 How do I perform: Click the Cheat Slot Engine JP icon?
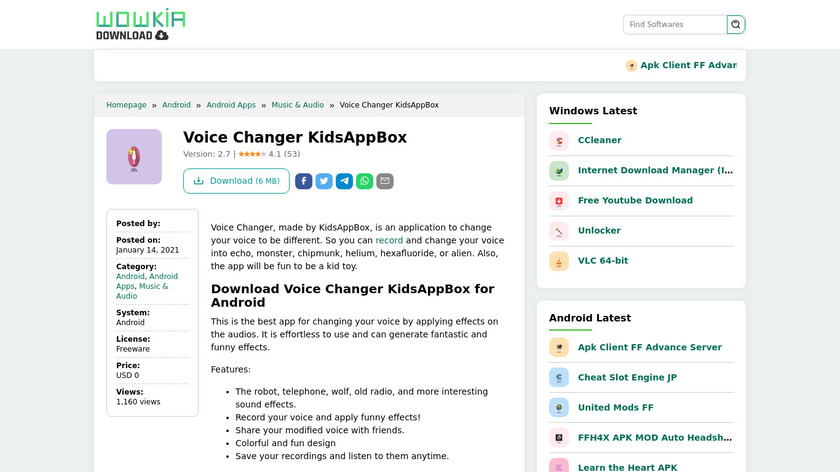(559, 377)
